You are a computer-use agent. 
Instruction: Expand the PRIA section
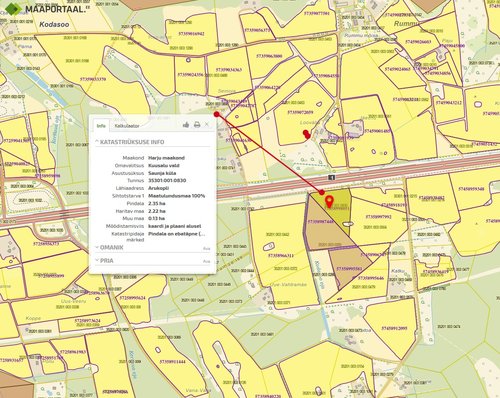coord(107,261)
